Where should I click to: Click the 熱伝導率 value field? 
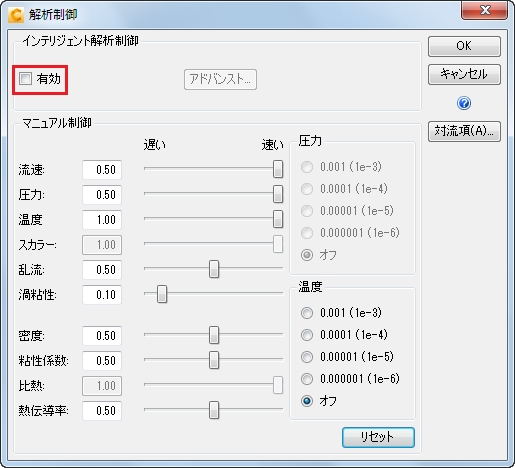(x=102, y=411)
